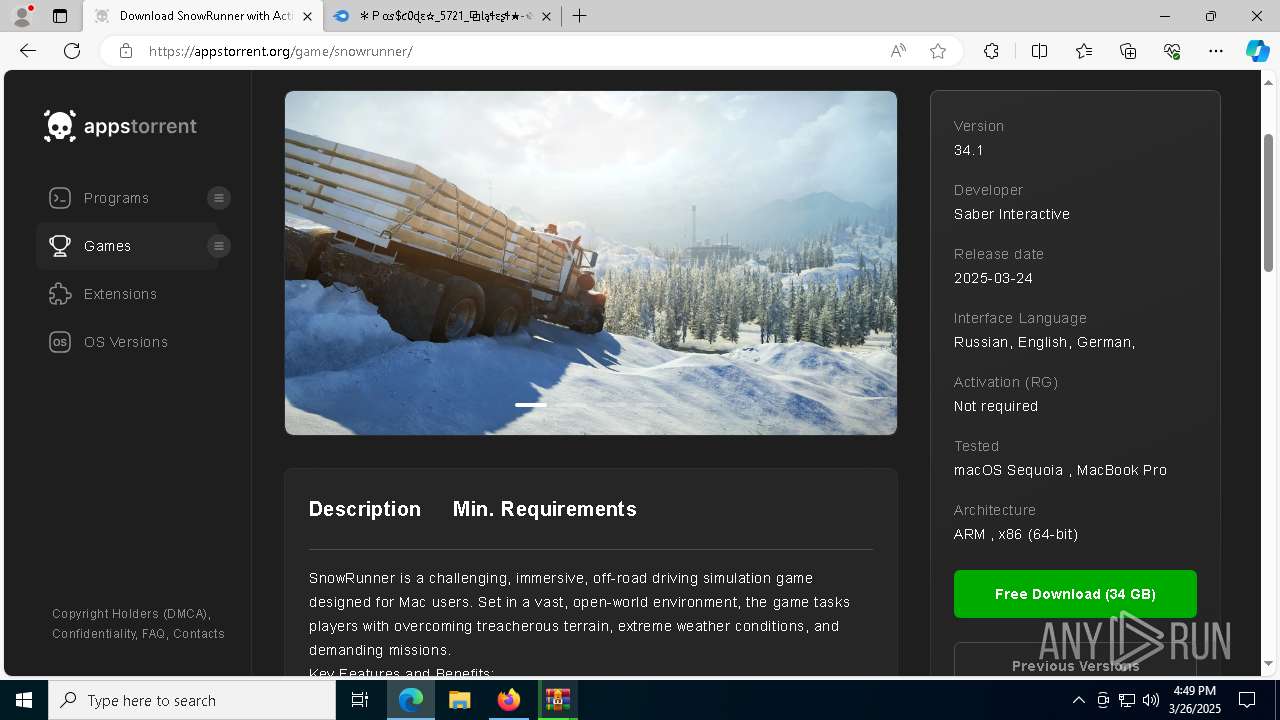Add this page to favorites
1280x720 pixels.
click(x=938, y=51)
